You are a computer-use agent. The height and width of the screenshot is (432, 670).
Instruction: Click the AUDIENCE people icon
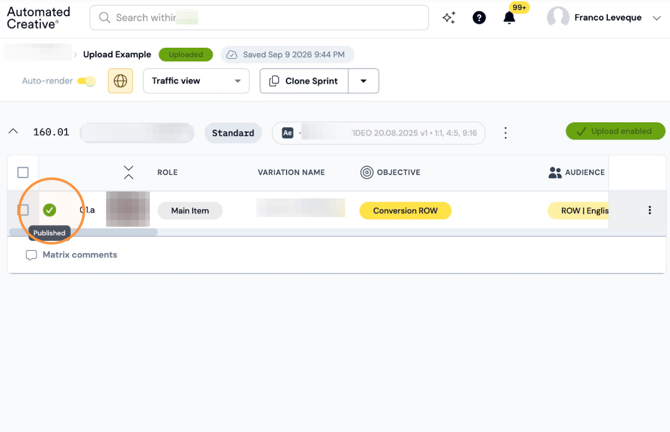coord(555,172)
